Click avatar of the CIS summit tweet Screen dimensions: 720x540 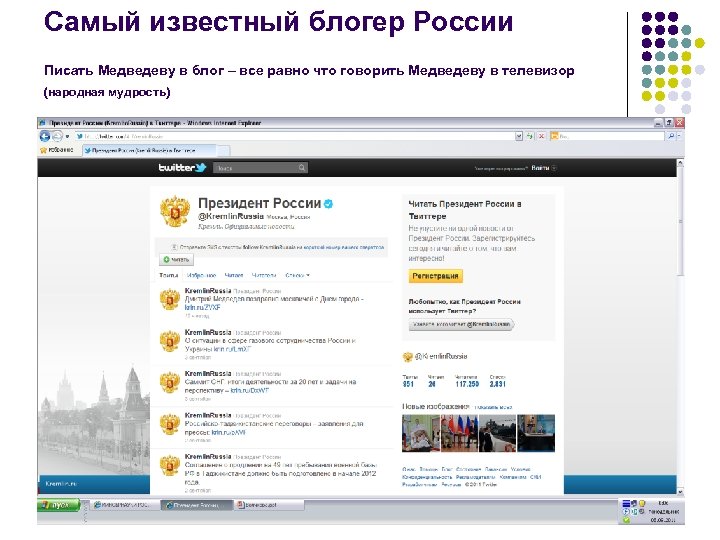click(169, 382)
